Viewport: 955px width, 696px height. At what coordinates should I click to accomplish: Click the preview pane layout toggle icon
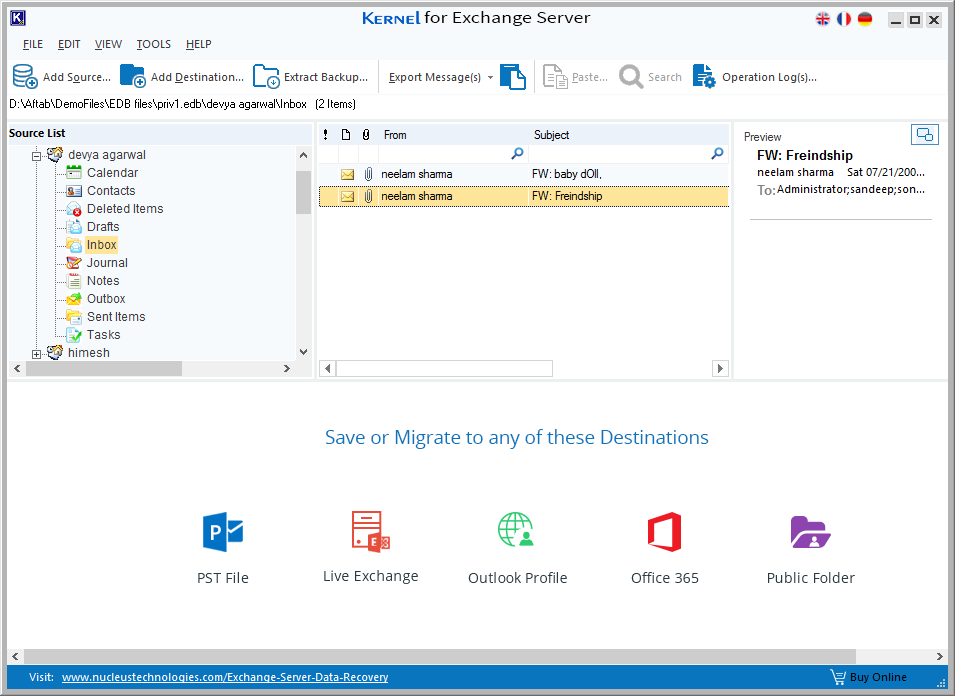coord(925,135)
